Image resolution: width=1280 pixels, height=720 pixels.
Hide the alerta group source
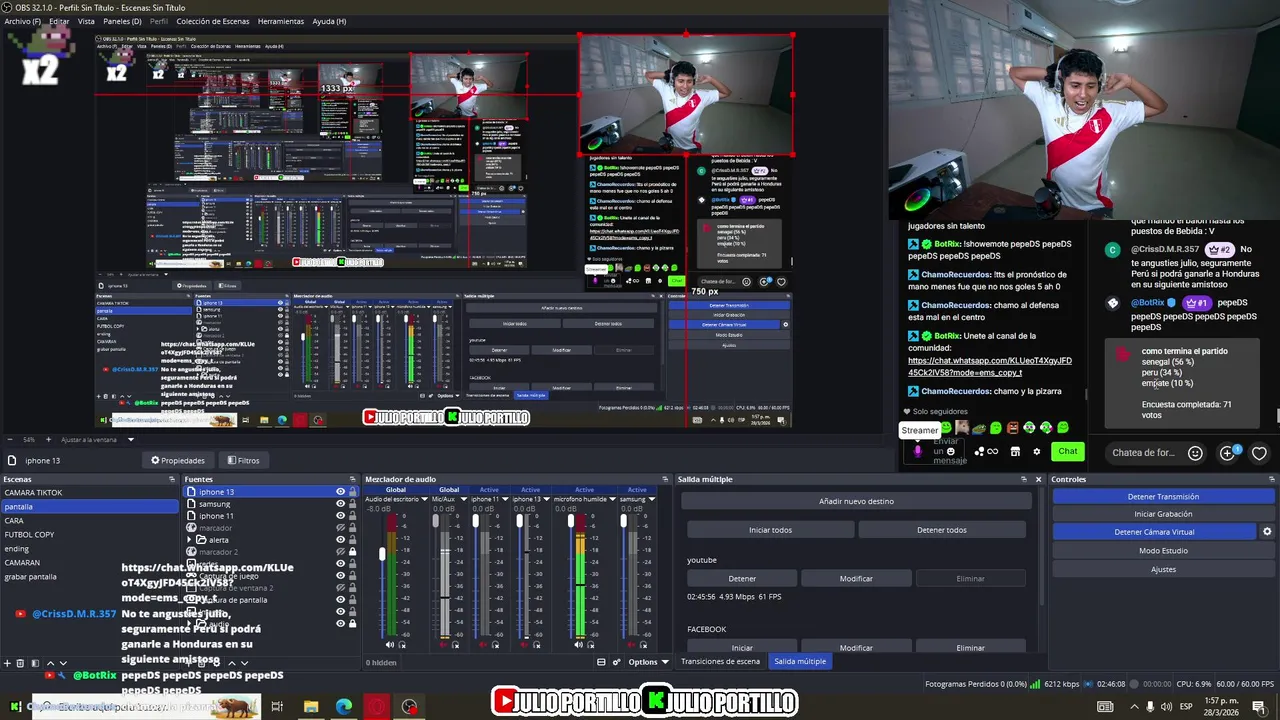click(340, 540)
